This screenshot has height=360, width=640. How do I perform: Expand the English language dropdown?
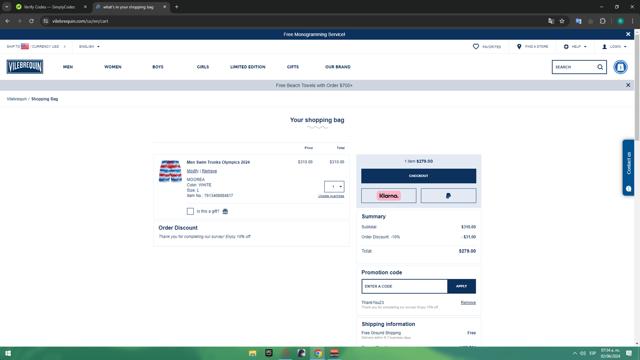[x=89, y=47]
